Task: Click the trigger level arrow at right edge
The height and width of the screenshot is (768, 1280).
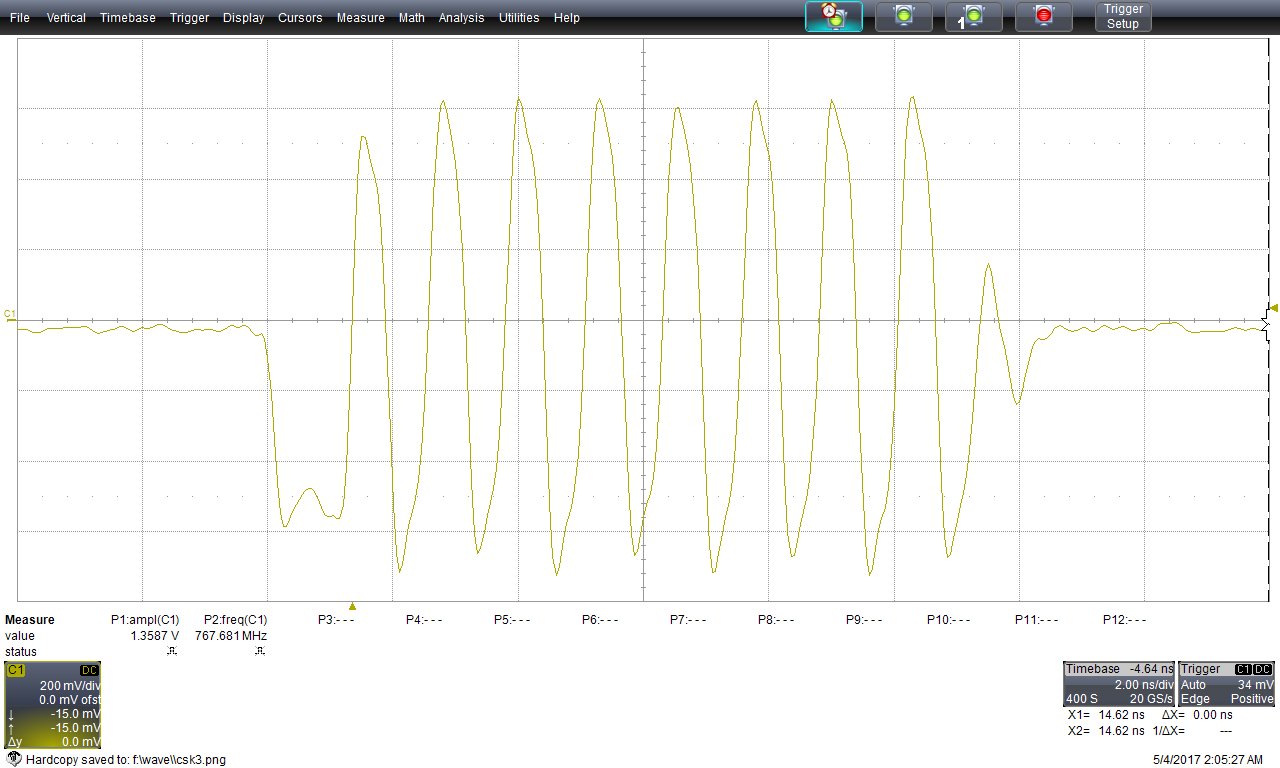Action: click(x=1273, y=308)
